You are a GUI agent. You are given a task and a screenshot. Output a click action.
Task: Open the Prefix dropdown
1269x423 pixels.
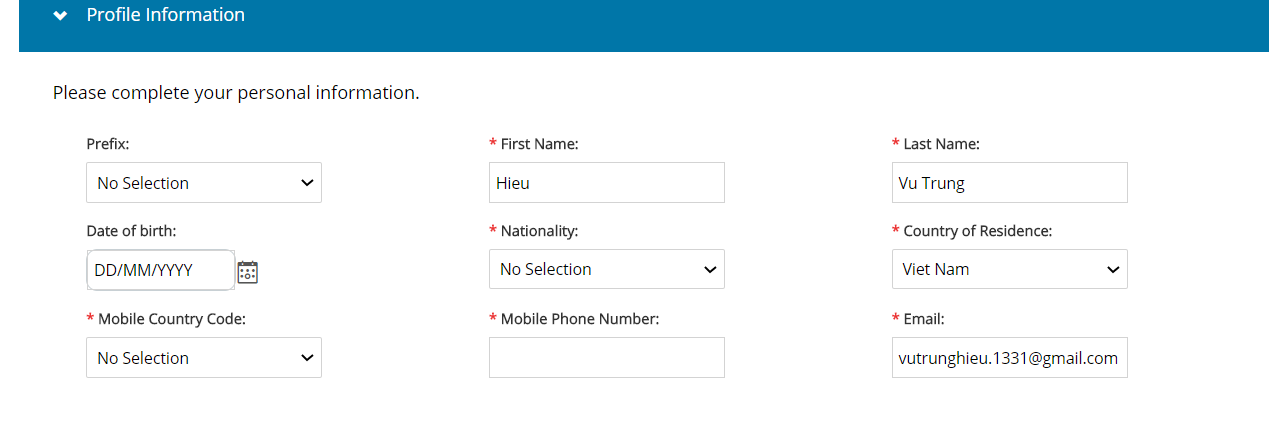point(204,183)
